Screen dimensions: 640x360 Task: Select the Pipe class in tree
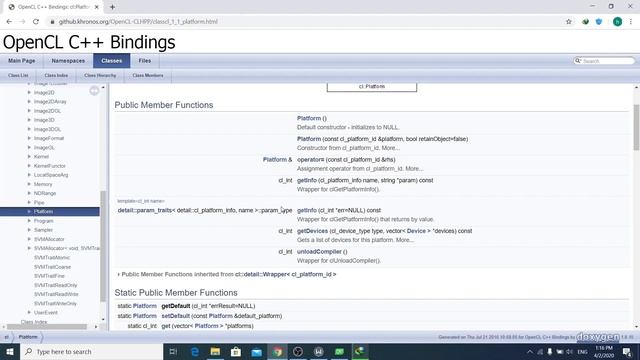tap(39, 202)
